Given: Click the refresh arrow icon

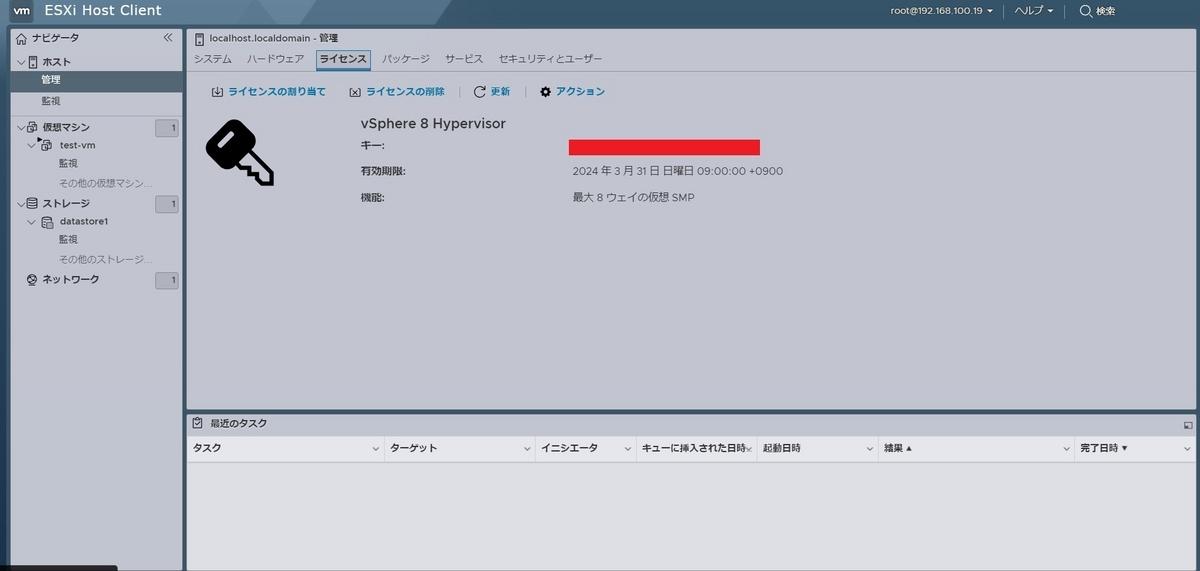Looking at the screenshot, I should coord(480,92).
